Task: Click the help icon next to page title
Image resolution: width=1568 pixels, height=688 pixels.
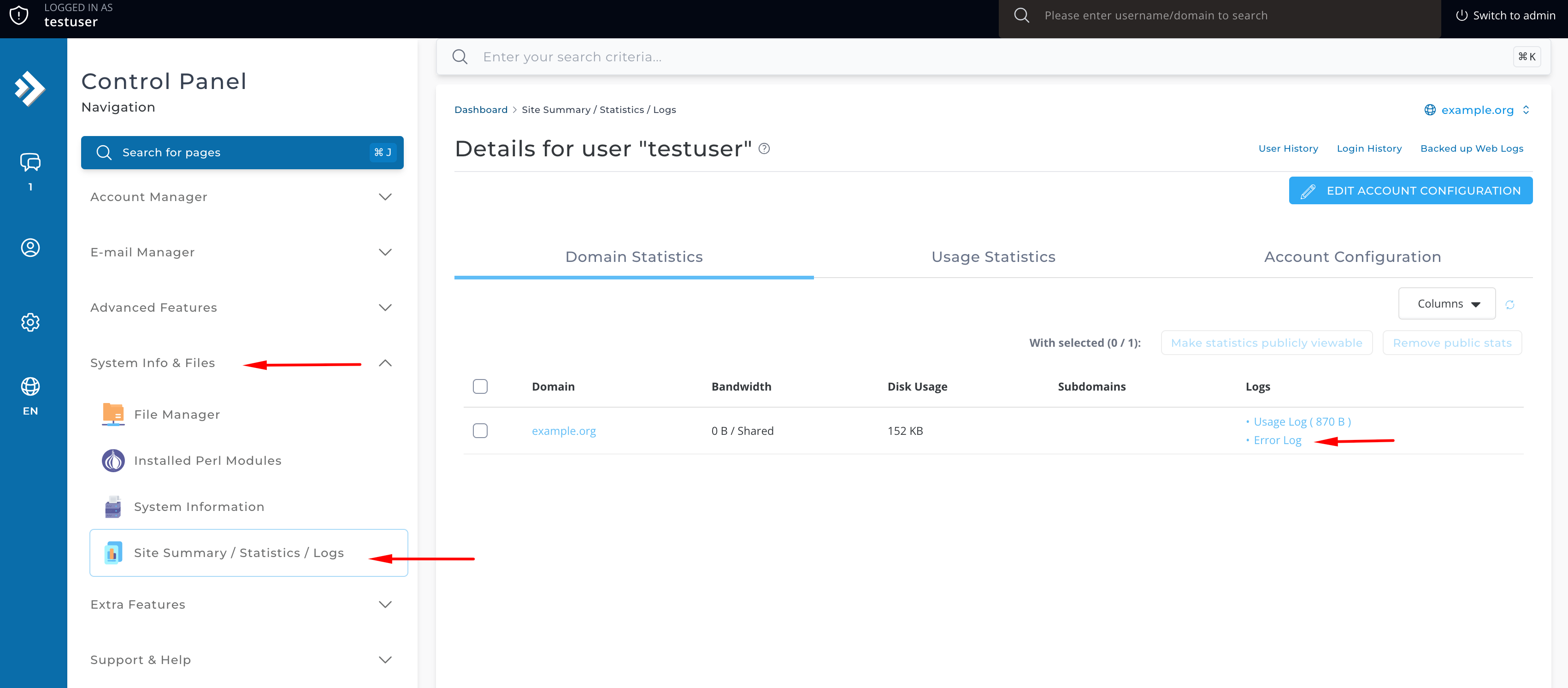Action: [765, 148]
